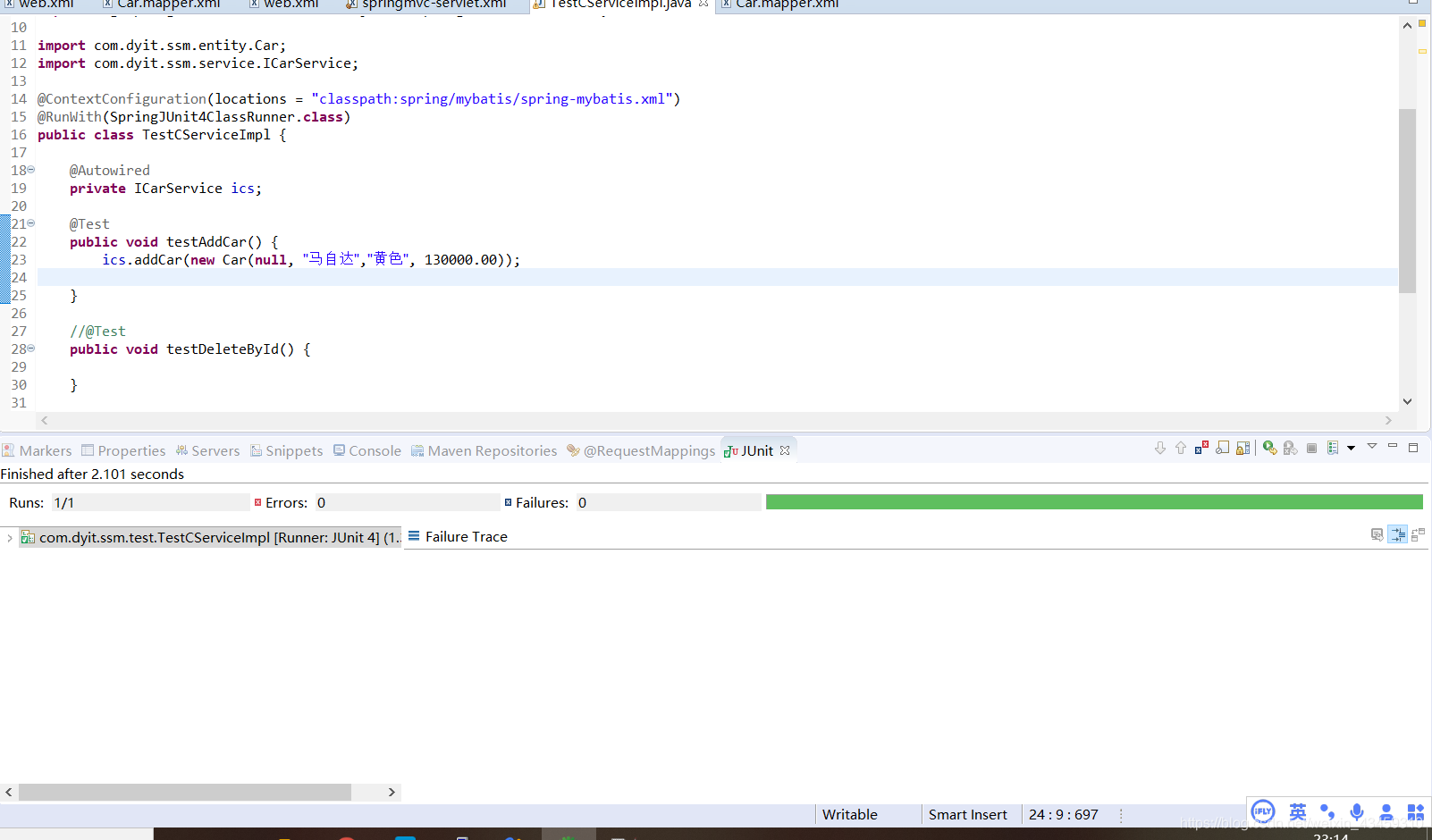Close the JUnit view tab
The height and width of the screenshot is (840, 1432).
click(x=785, y=450)
